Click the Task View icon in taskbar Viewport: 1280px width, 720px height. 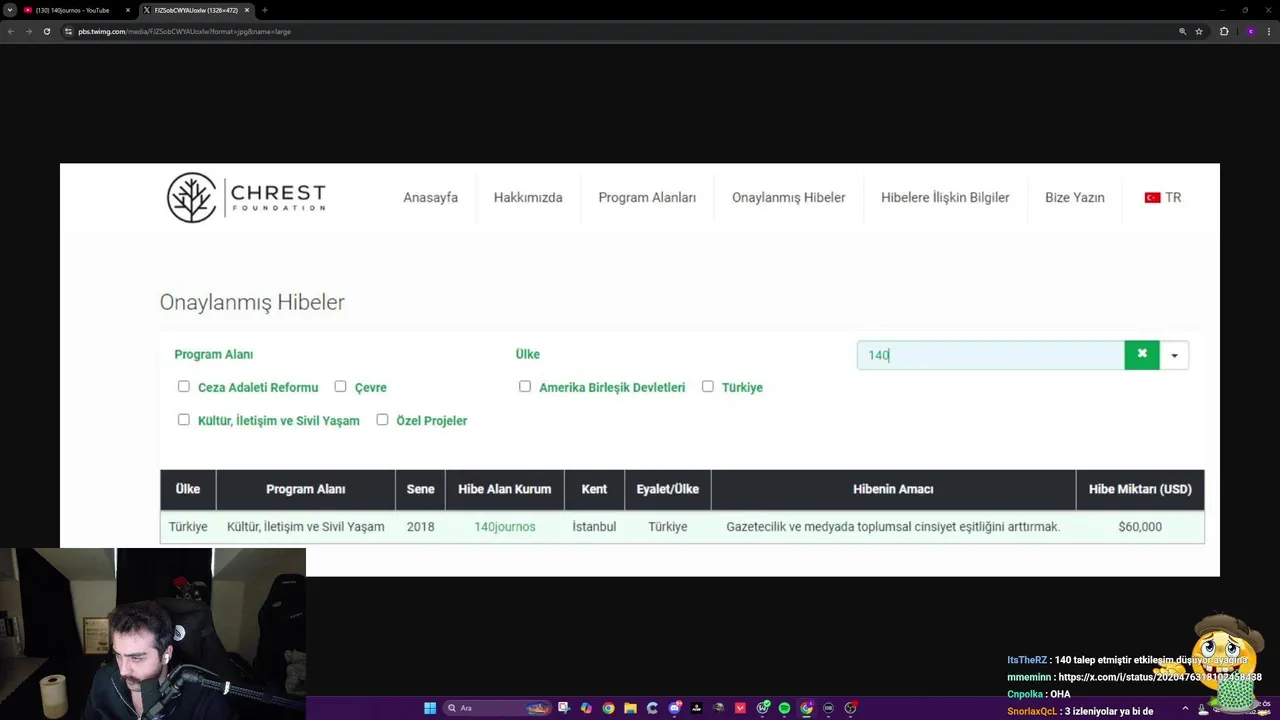[564, 708]
